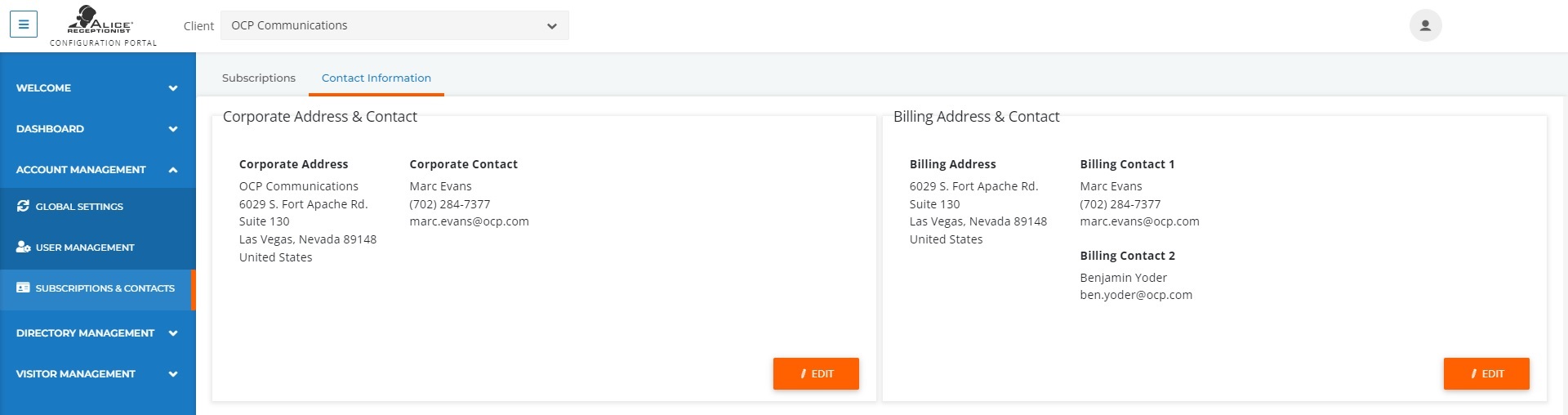Image resolution: width=1568 pixels, height=415 pixels.
Task: Click the hamburger menu icon
Action: pyautogui.click(x=24, y=25)
